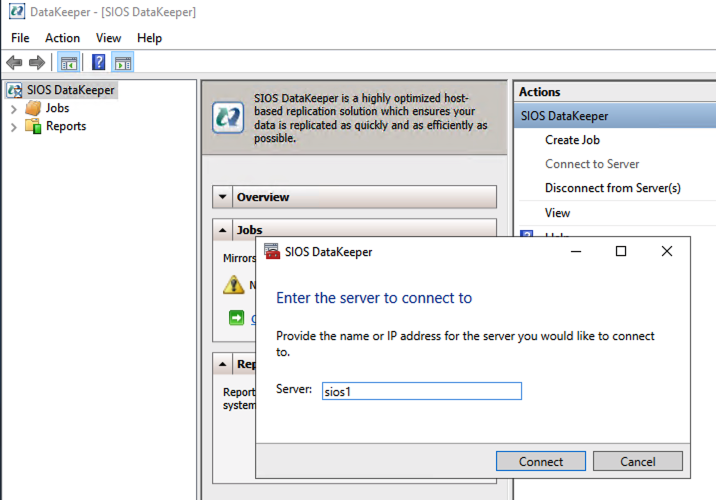The image size is (716, 500).
Task: Click the Actions pane title
Action: (539, 92)
